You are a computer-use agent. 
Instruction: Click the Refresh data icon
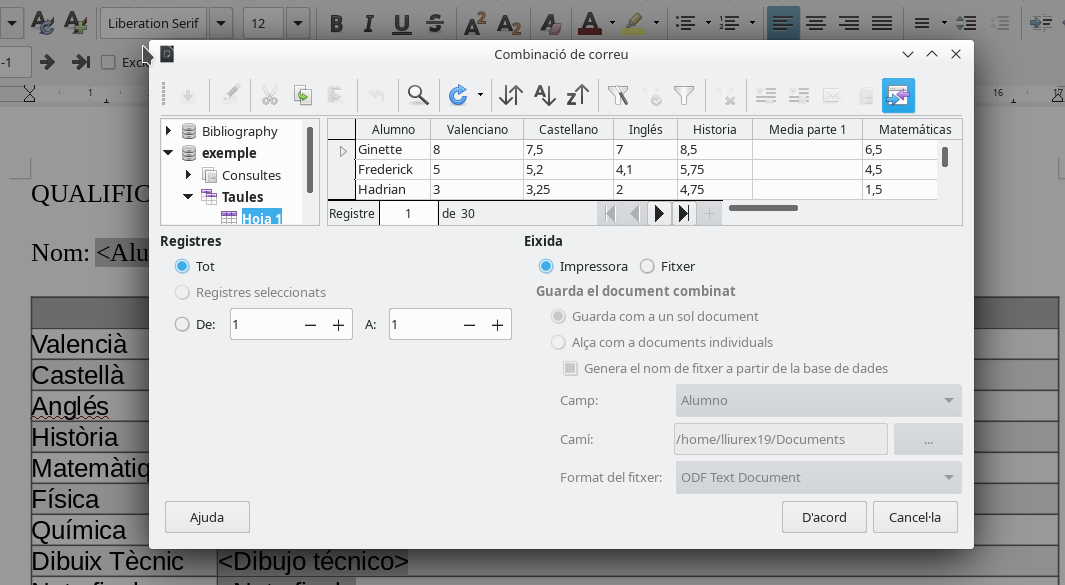coord(458,96)
